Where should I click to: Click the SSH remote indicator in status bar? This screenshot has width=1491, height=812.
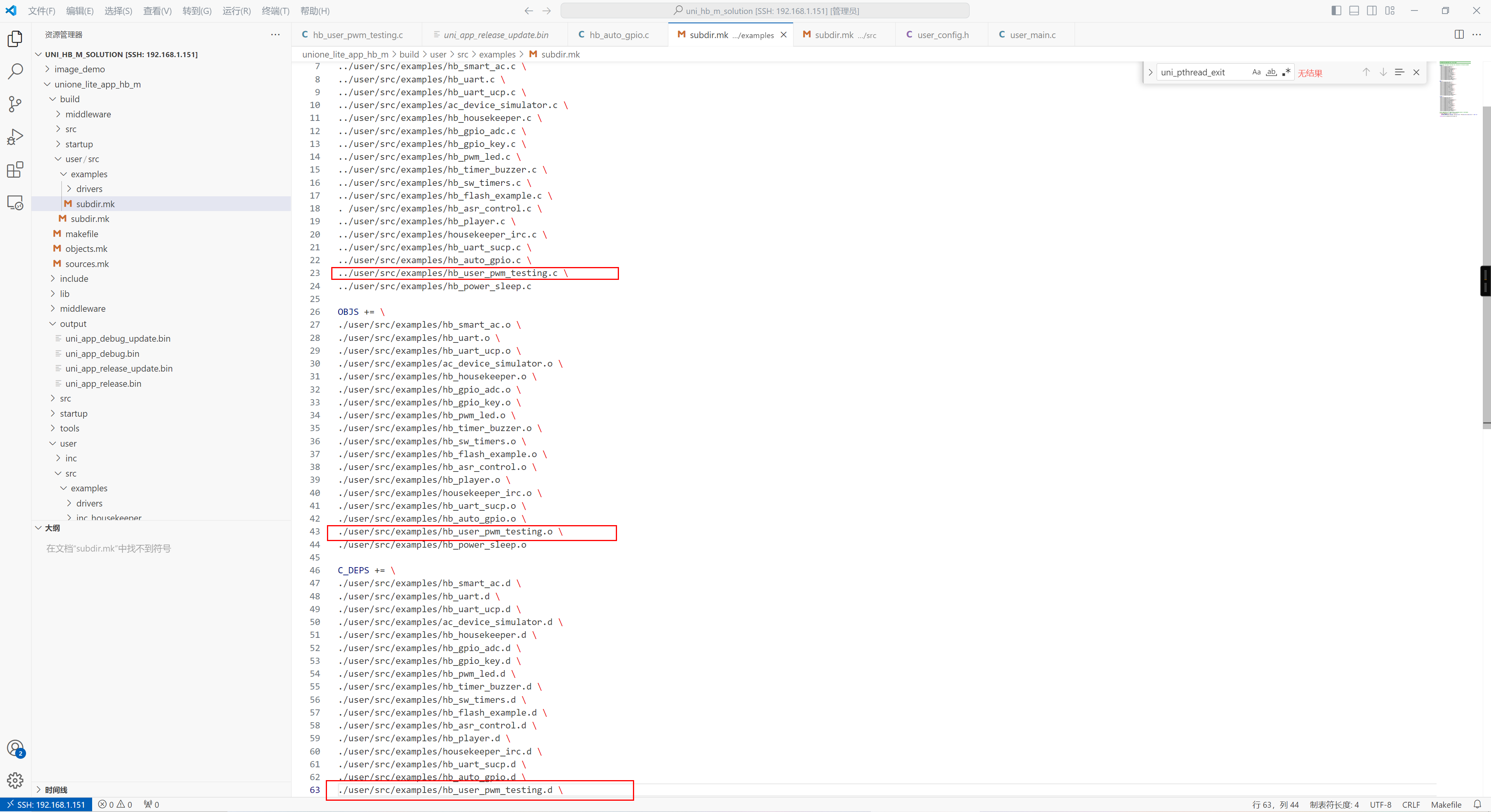(46, 805)
